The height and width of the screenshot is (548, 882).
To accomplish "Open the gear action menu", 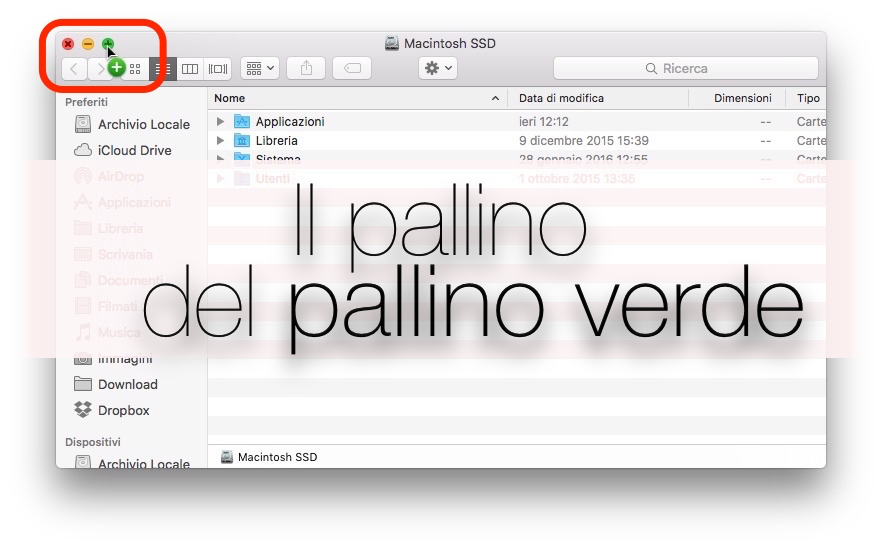I will click(438, 69).
